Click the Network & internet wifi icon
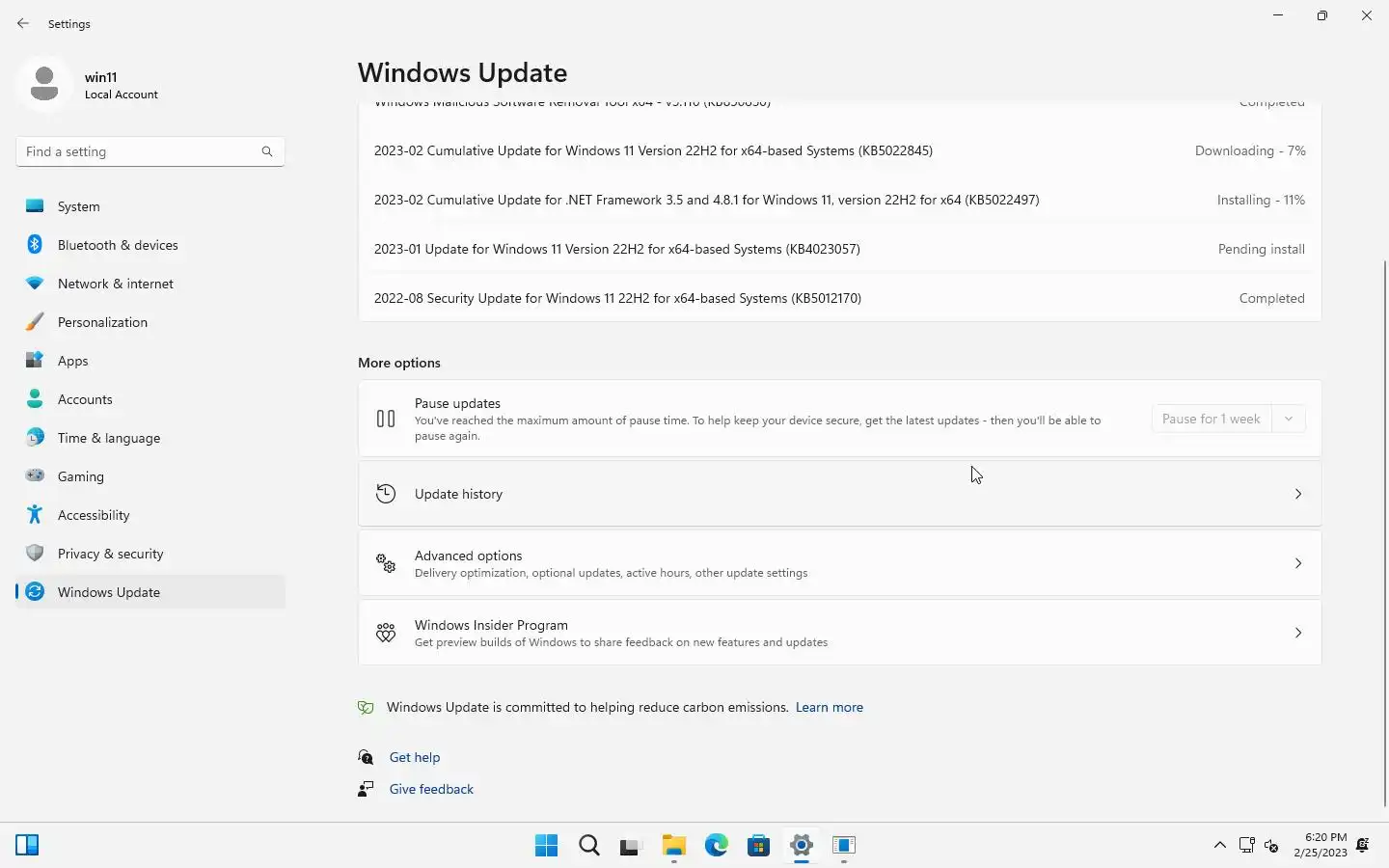The image size is (1389, 868). click(35, 284)
